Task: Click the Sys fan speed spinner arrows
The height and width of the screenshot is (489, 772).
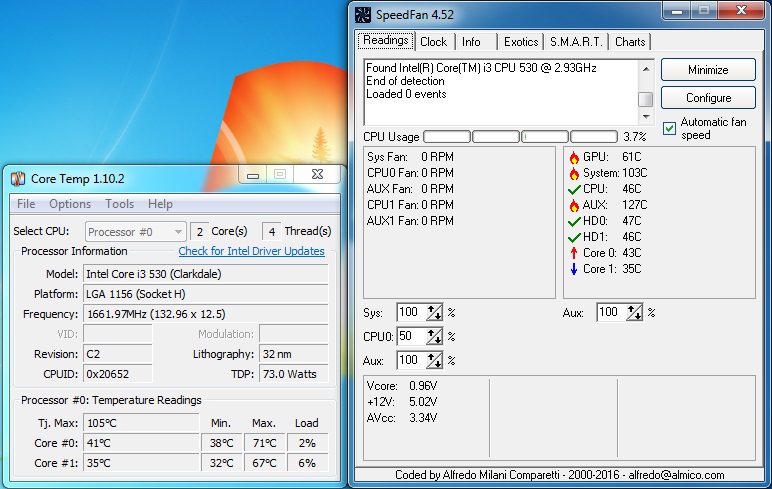Action: pyautogui.click(x=434, y=312)
